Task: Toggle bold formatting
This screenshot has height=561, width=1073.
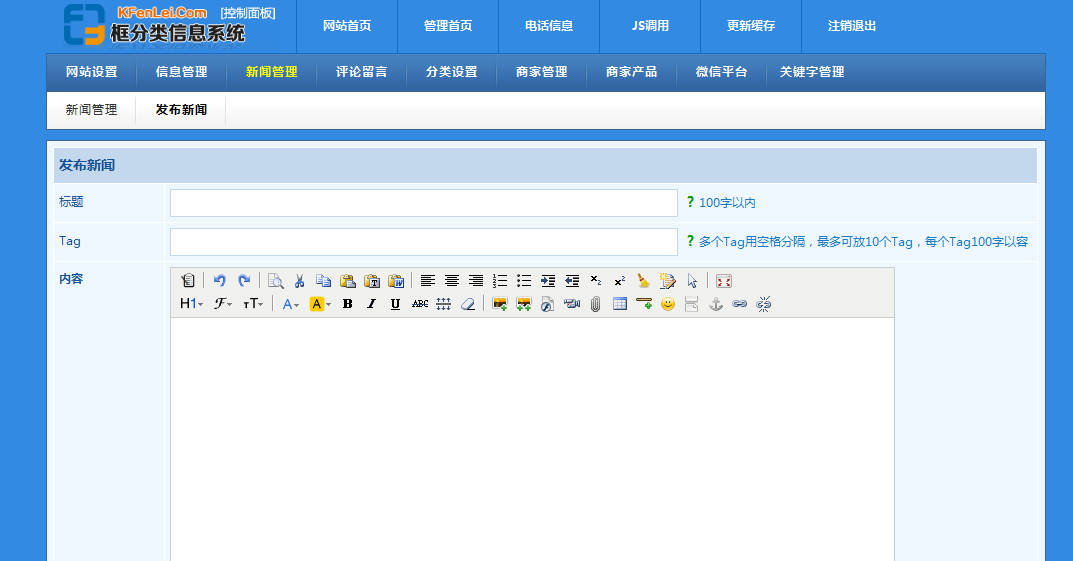Action: click(347, 304)
